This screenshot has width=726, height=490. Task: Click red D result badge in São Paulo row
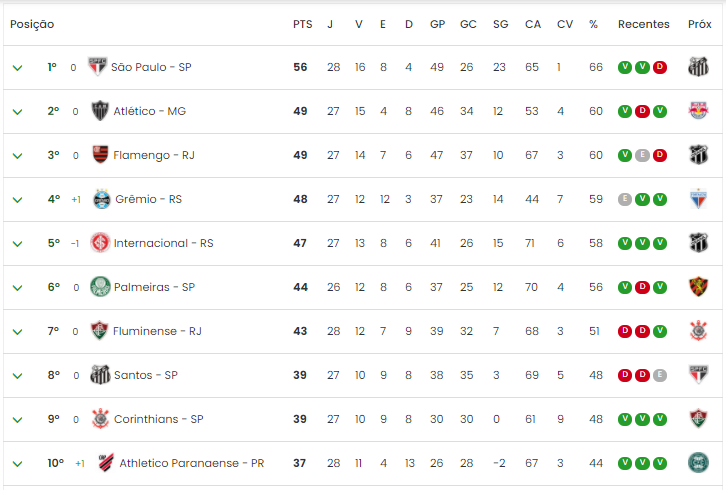tap(660, 67)
